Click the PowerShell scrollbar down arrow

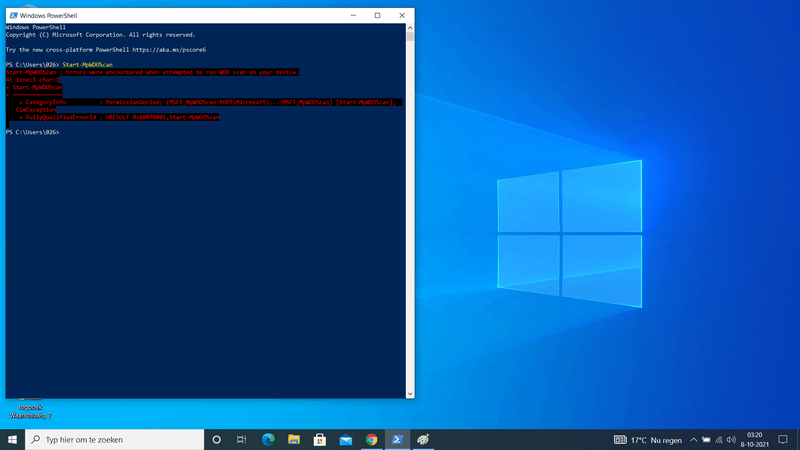(x=410, y=393)
